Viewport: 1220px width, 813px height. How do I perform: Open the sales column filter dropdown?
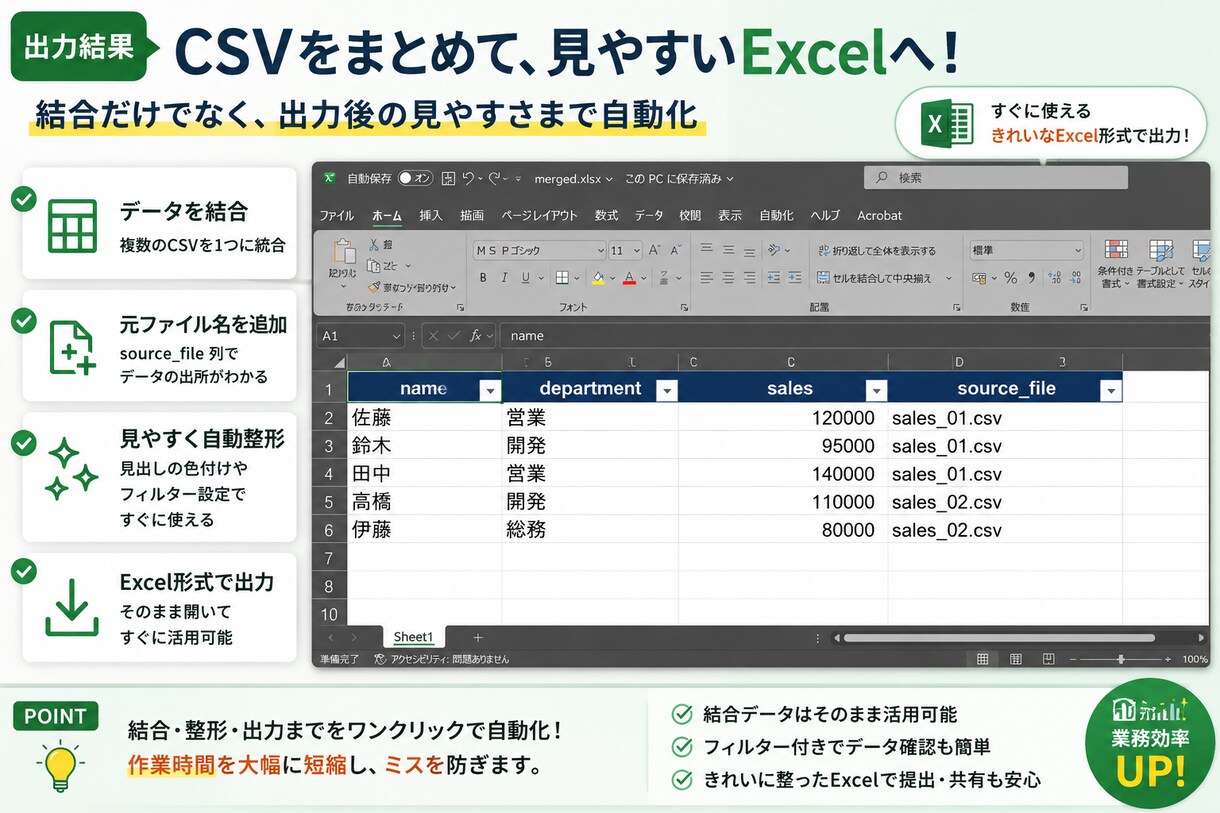click(x=876, y=391)
